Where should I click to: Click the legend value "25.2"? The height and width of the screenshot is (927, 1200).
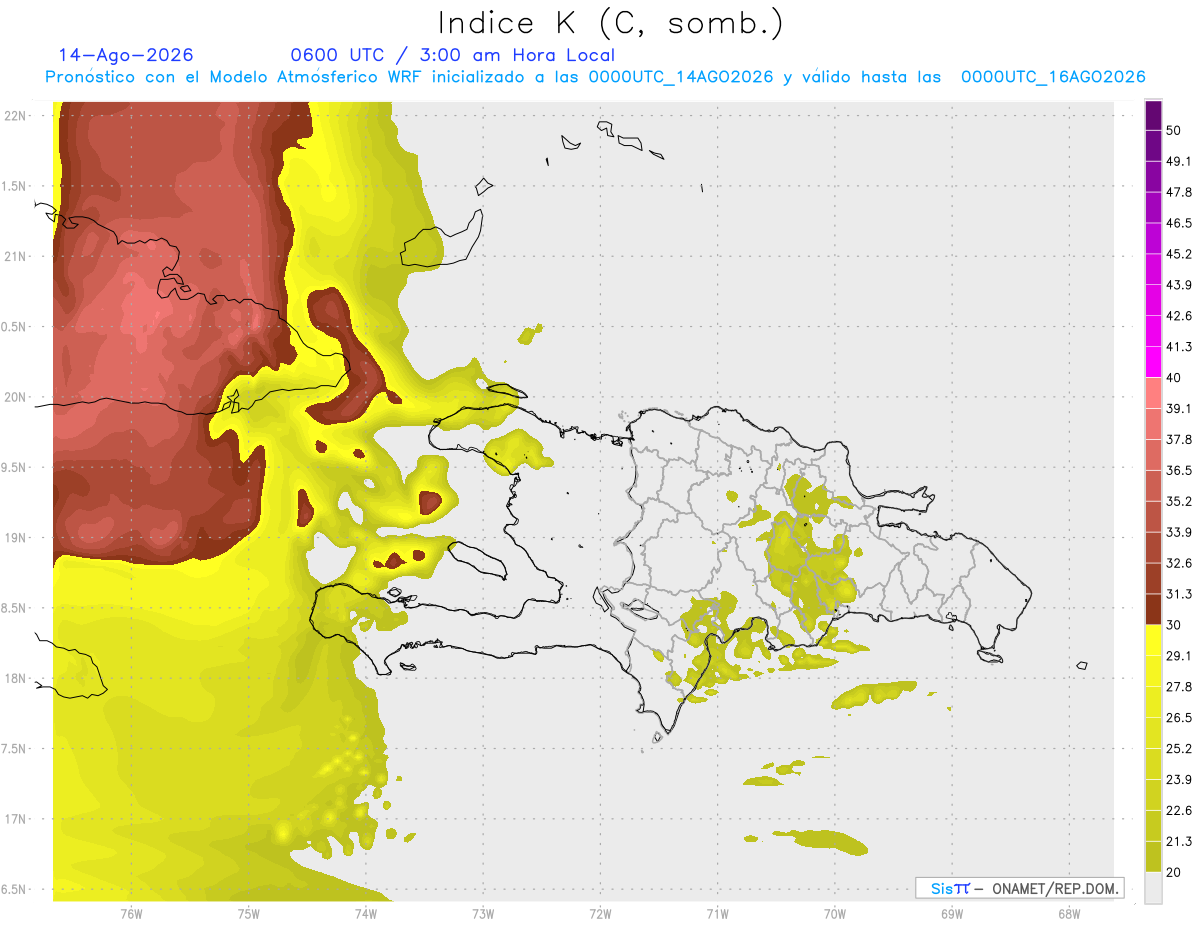tap(1179, 749)
